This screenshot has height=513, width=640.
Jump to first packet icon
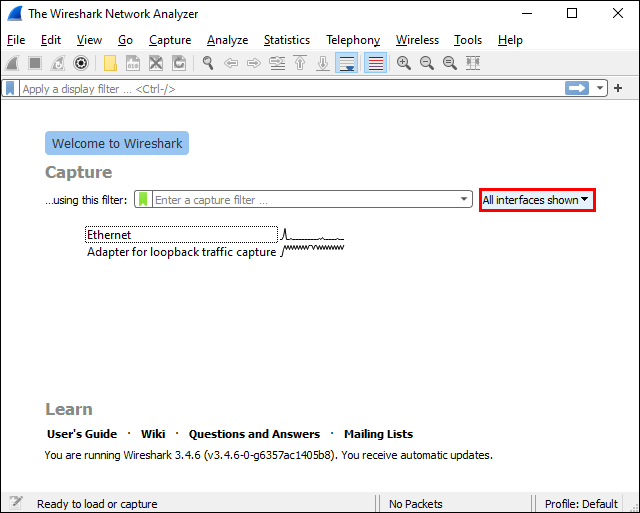click(300, 63)
